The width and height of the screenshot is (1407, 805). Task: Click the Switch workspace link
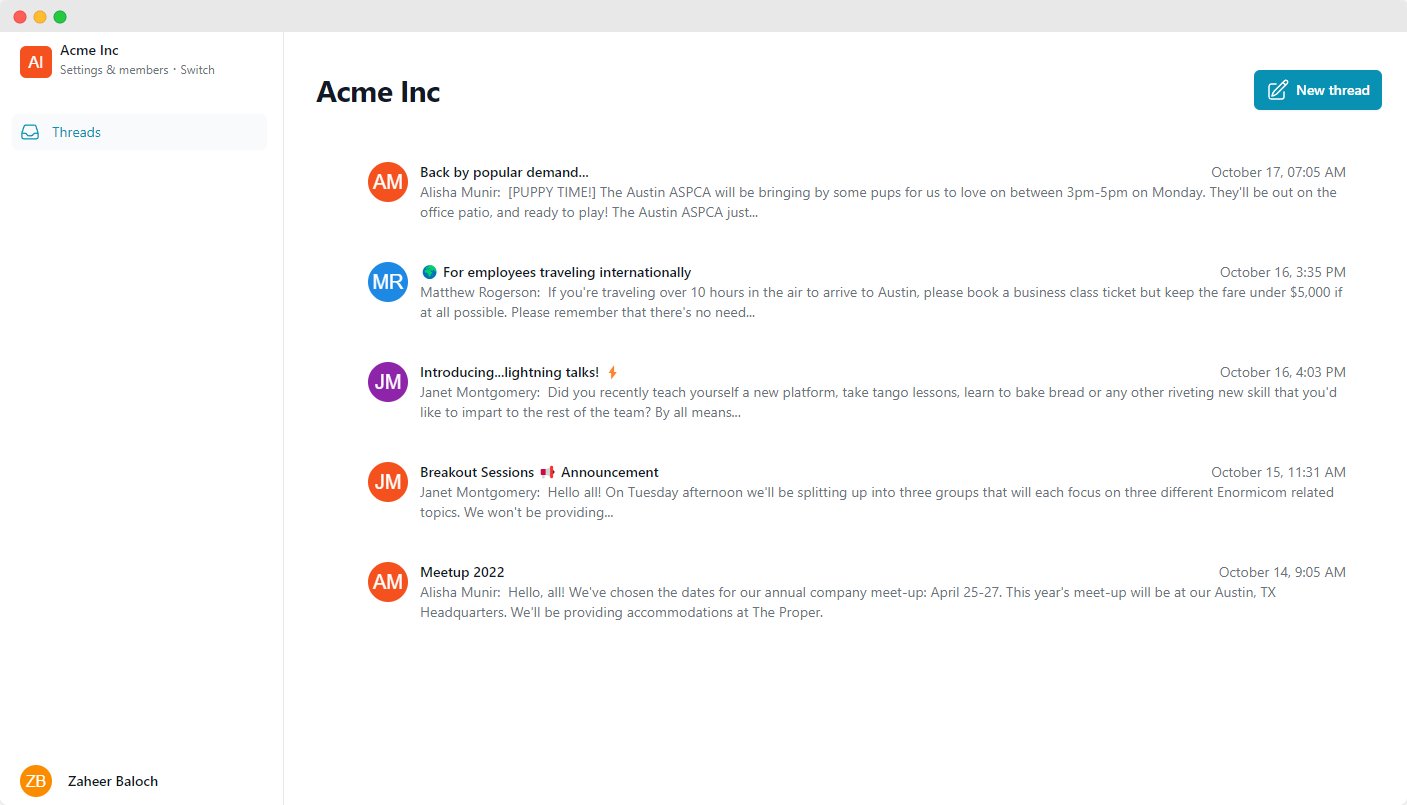[197, 69]
